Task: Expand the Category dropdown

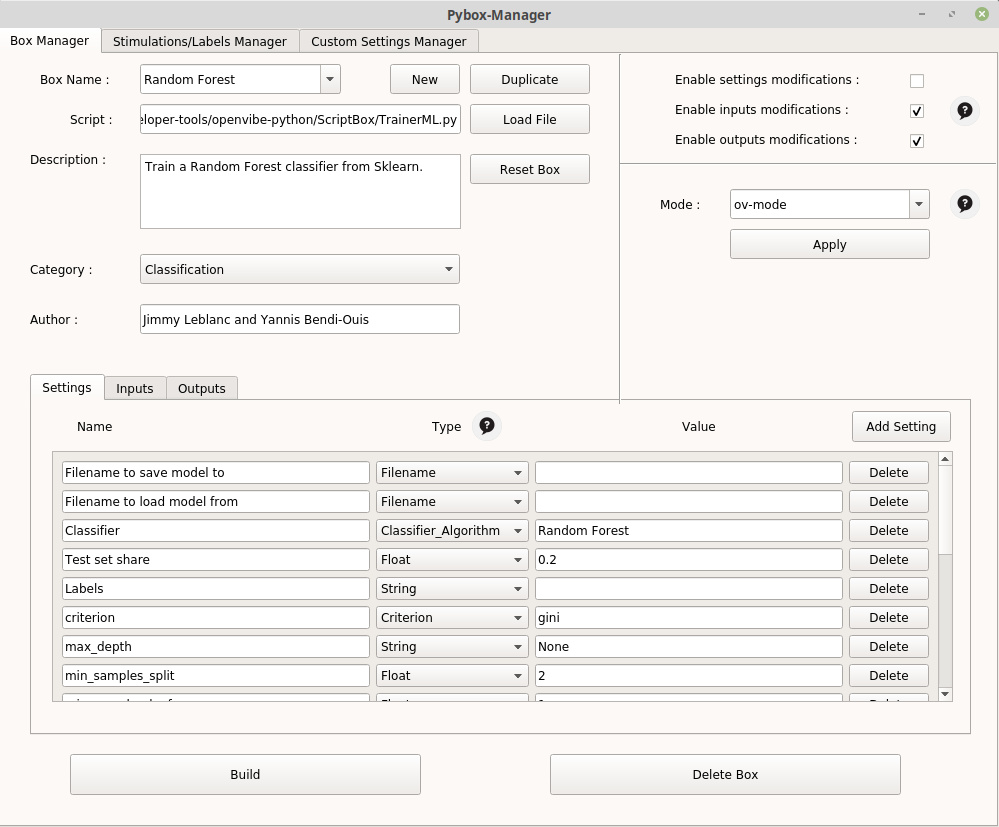Action: click(448, 270)
